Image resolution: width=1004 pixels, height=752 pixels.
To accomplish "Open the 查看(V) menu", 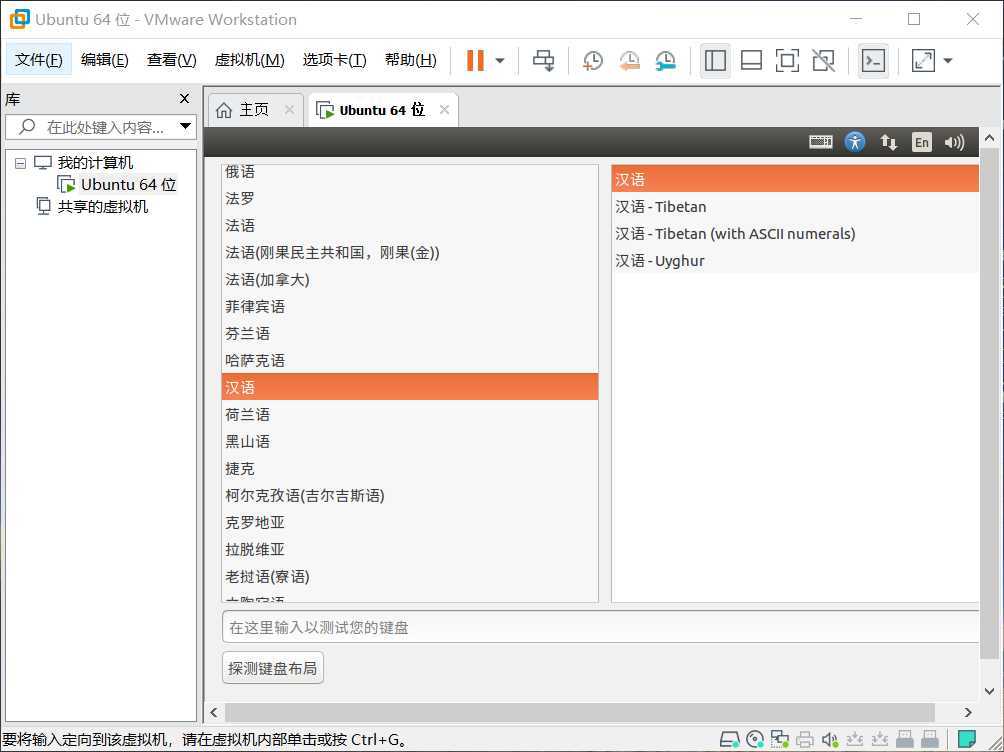I will point(172,60).
